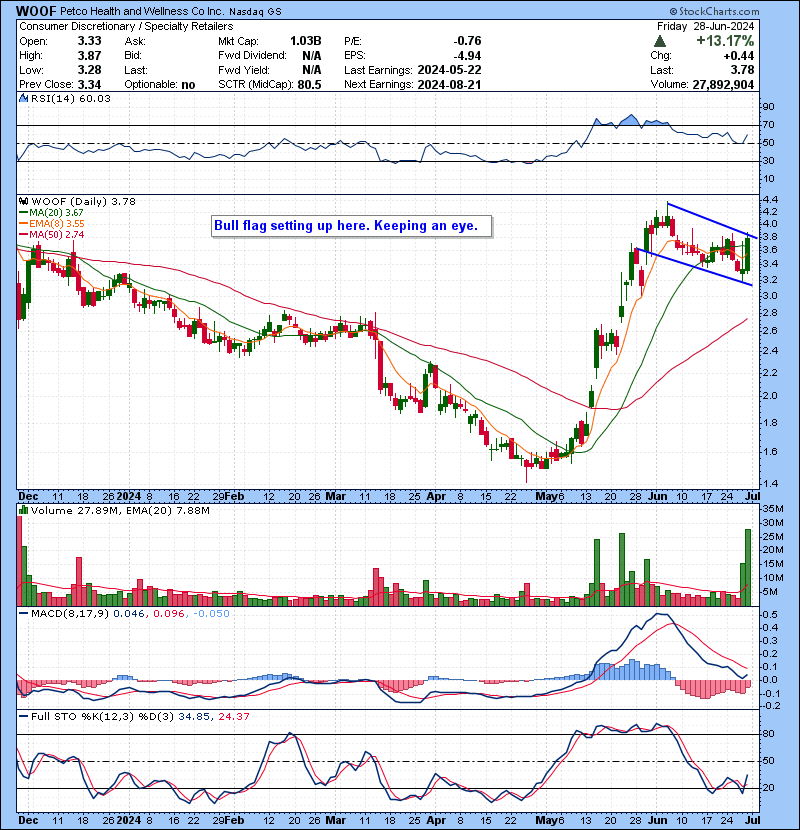Image resolution: width=800 pixels, height=830 pixels.
Task: Click the WOOF ticker symbol in the title
Action: (35, 11)
